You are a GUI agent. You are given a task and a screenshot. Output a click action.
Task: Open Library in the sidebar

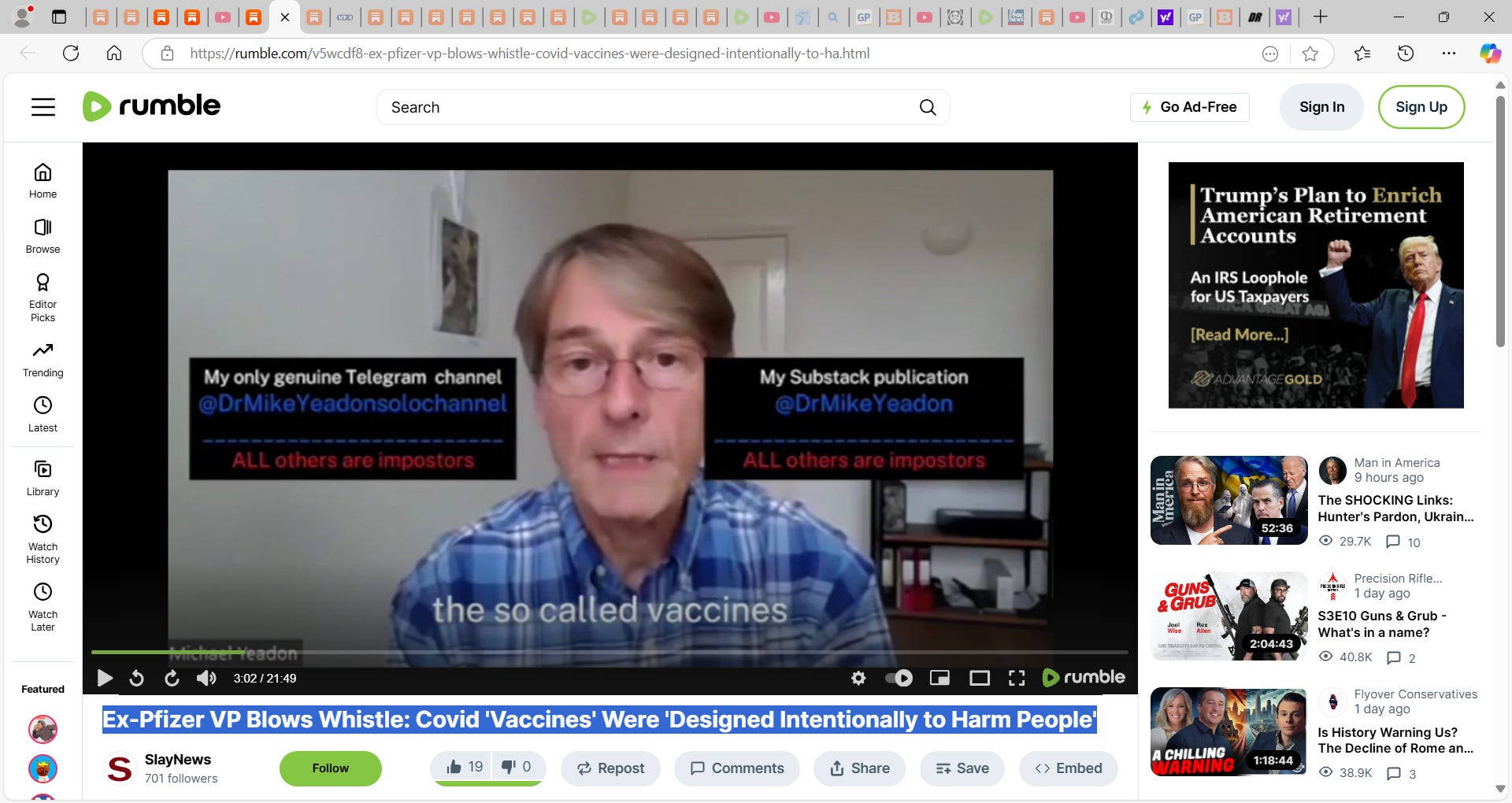43,479
